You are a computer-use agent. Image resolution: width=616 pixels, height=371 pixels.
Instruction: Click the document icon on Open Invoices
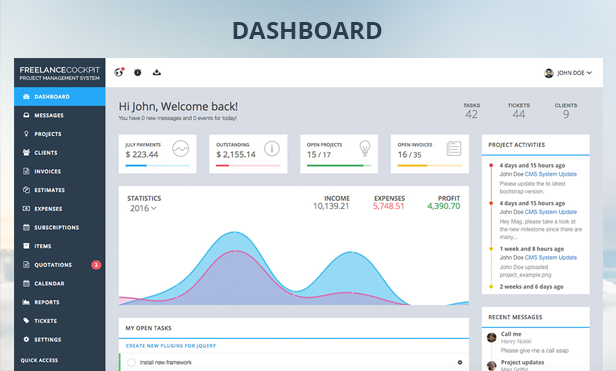coord(454,149)
